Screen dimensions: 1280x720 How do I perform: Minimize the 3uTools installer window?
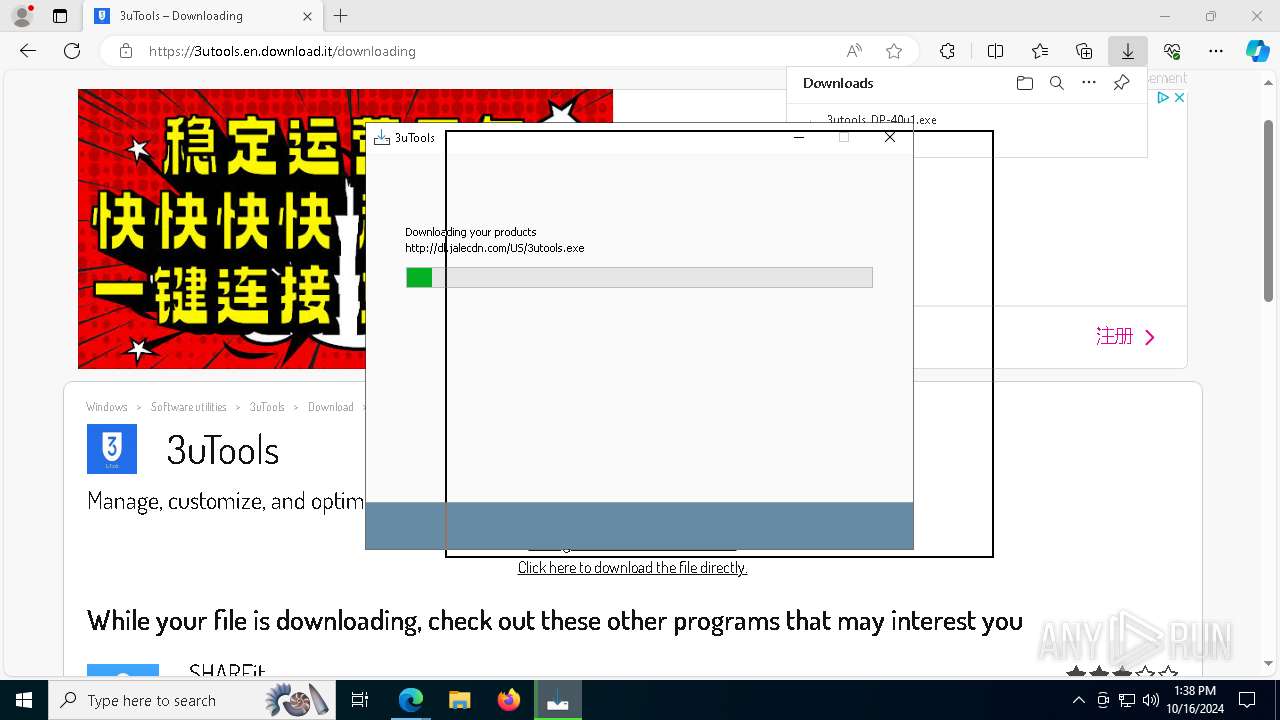[x=799, y=138]
